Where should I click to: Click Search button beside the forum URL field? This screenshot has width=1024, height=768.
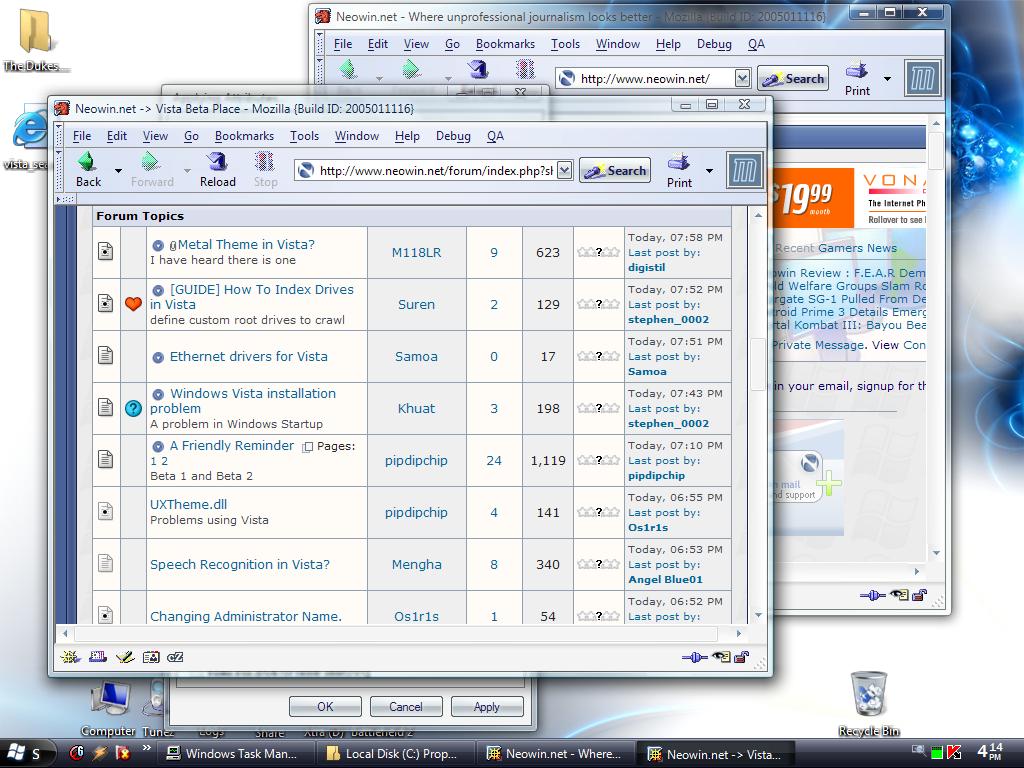(615, 170)
